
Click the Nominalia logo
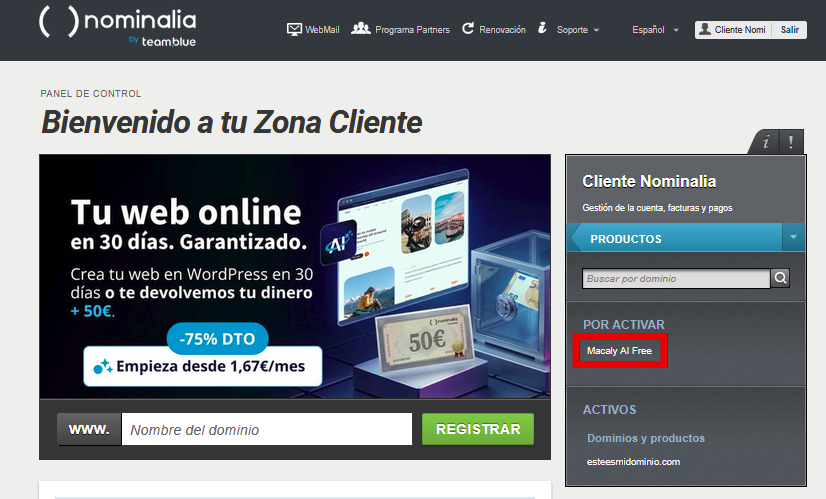click(x=117, y=26)
